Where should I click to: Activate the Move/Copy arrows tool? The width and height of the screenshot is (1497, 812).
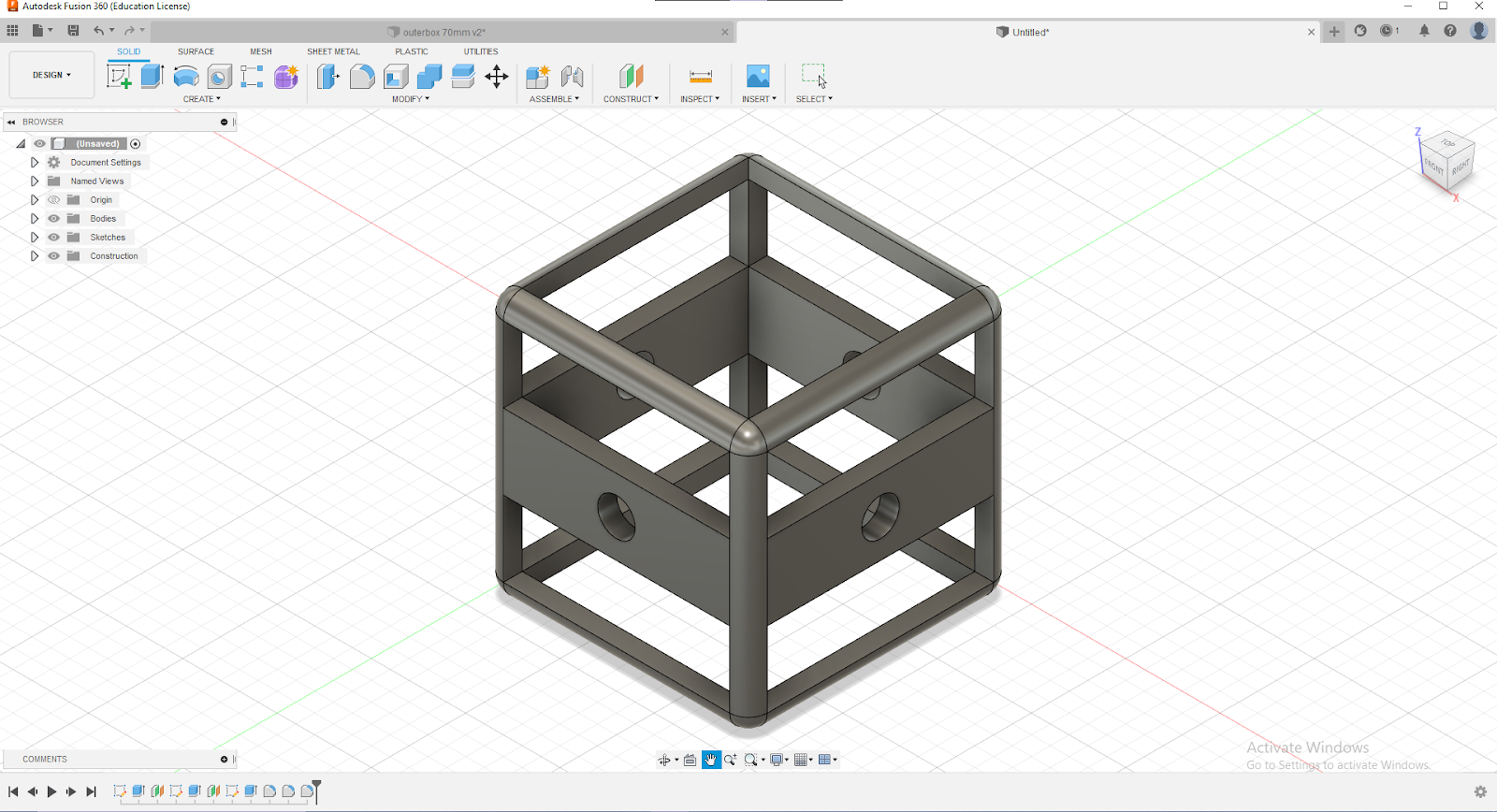[497, 77]
